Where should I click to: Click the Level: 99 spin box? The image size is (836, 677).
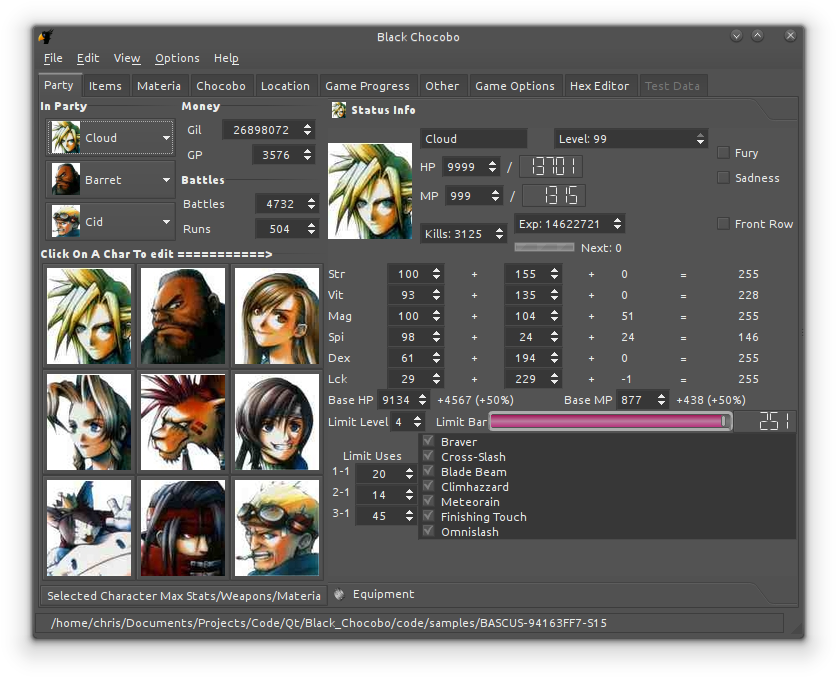tap(631, 139)
